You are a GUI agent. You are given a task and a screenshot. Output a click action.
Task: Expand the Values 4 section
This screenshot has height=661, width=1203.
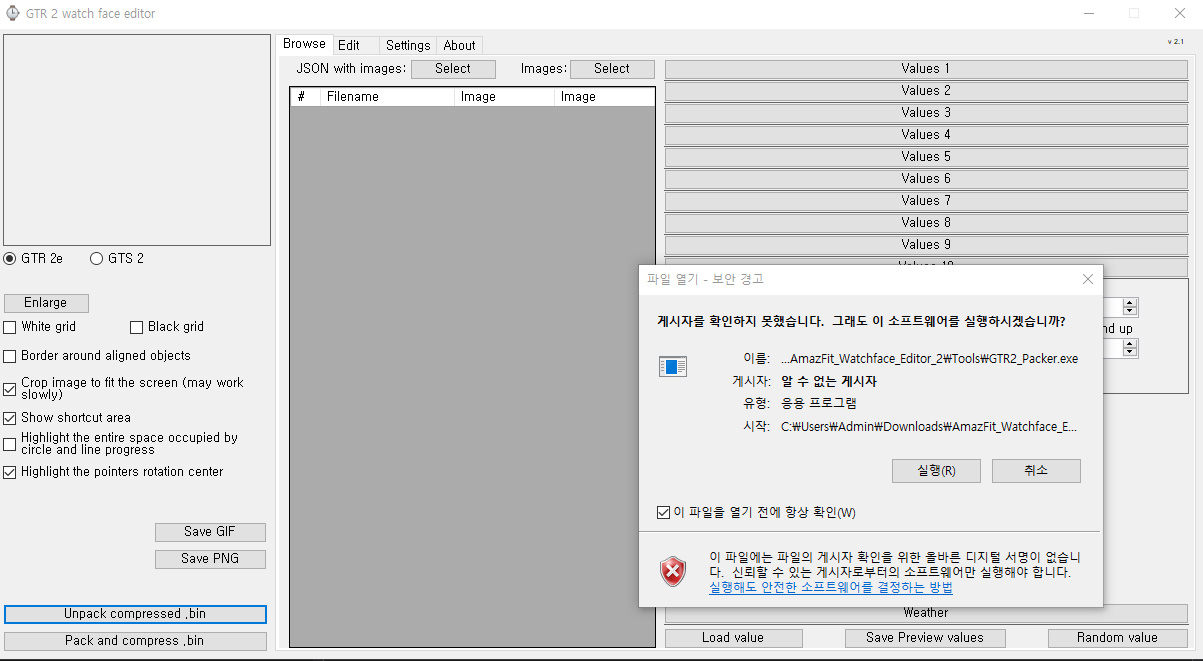[x=926, y=135]
